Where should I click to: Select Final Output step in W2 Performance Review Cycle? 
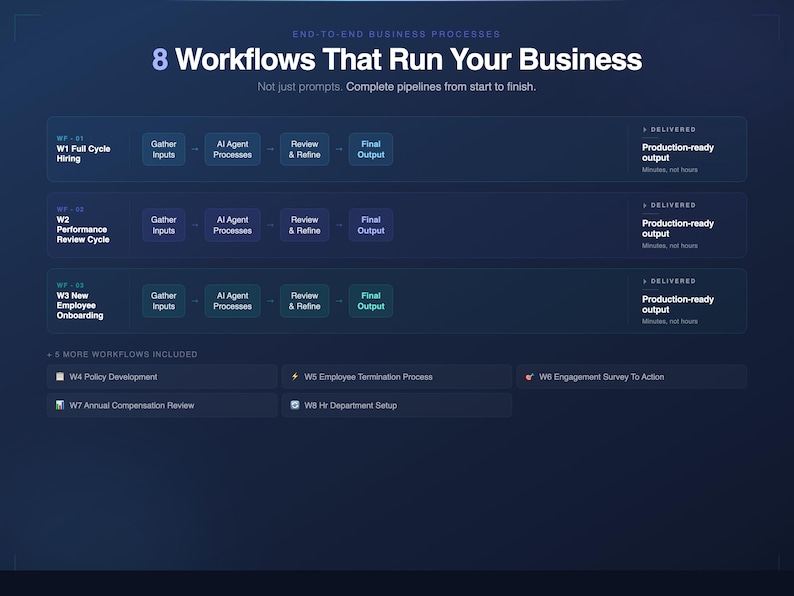(371, 225)
